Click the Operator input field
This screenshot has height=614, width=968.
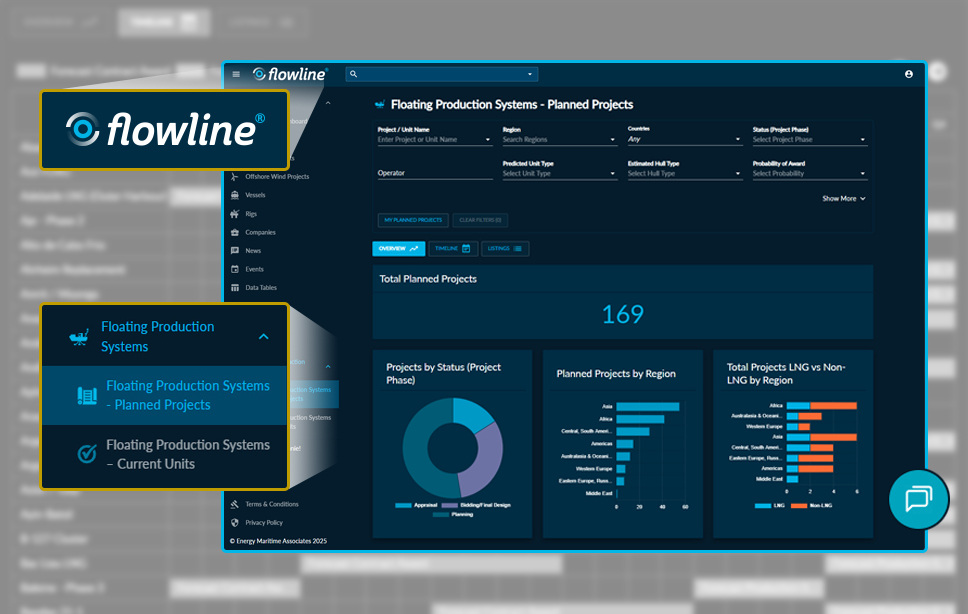point(435,173)
